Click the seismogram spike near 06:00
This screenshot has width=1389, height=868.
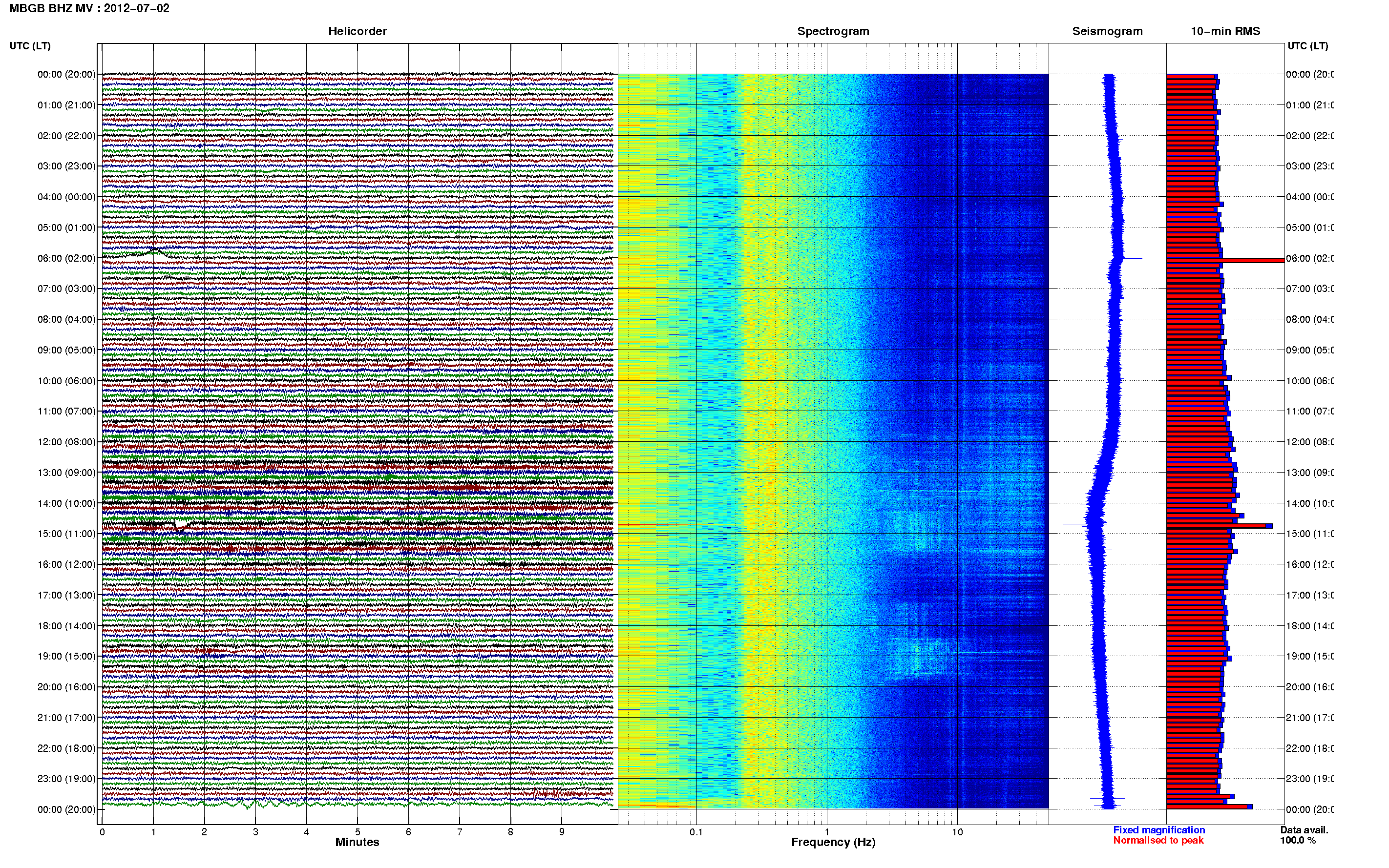(x=1131, y=258)
